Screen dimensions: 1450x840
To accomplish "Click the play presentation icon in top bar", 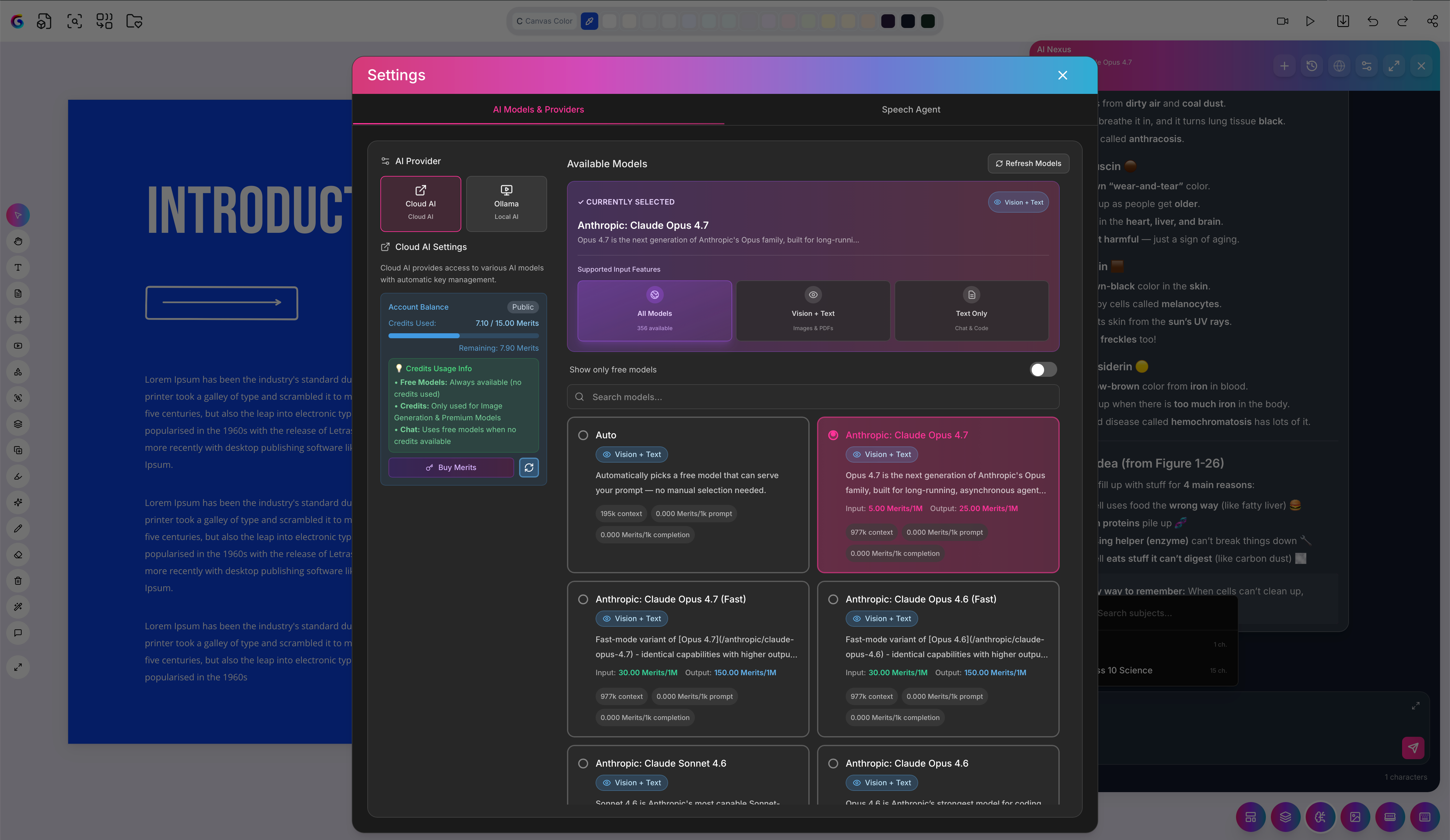I will click(1310, 21).
